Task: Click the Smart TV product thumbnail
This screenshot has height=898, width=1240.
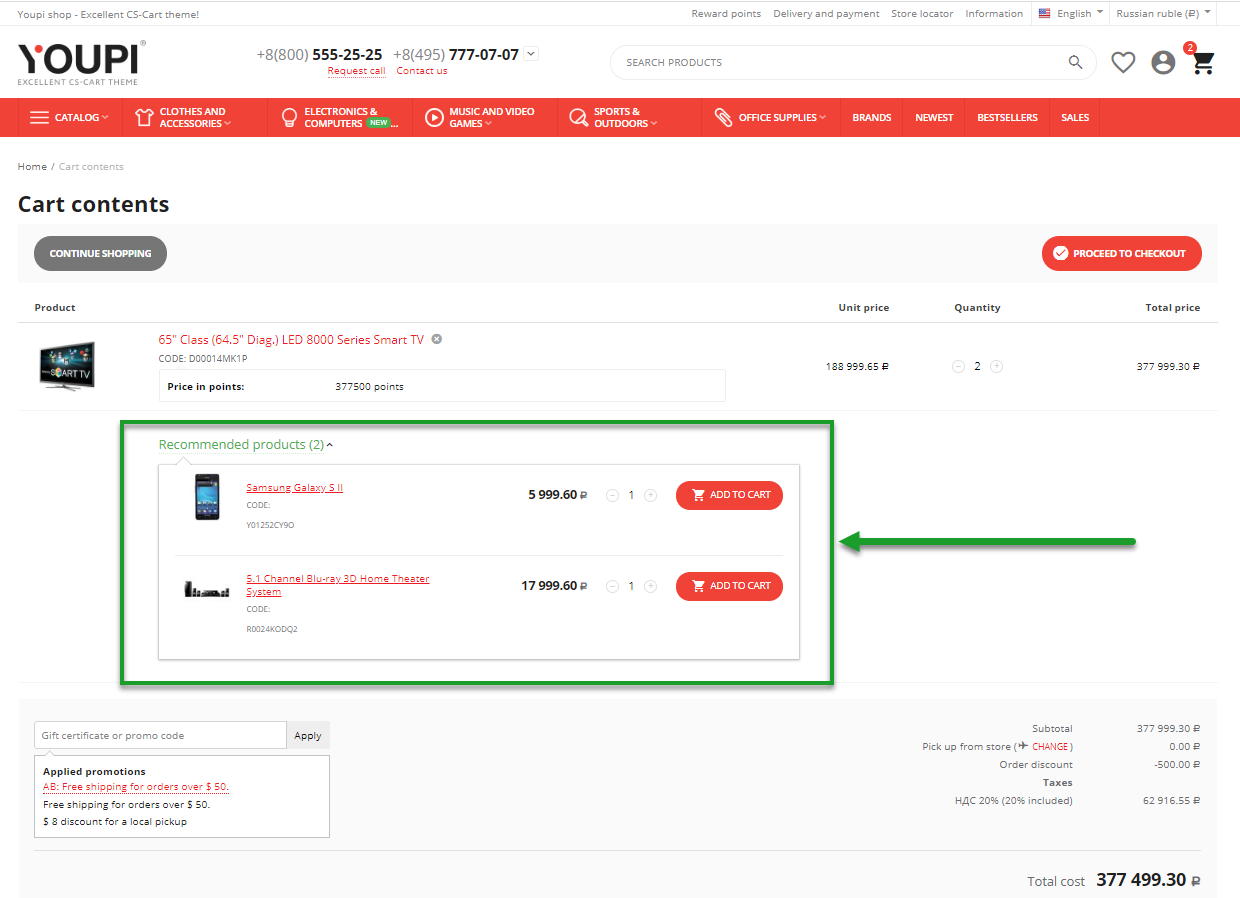Action: pyautogui.click(x=67, y=366)
